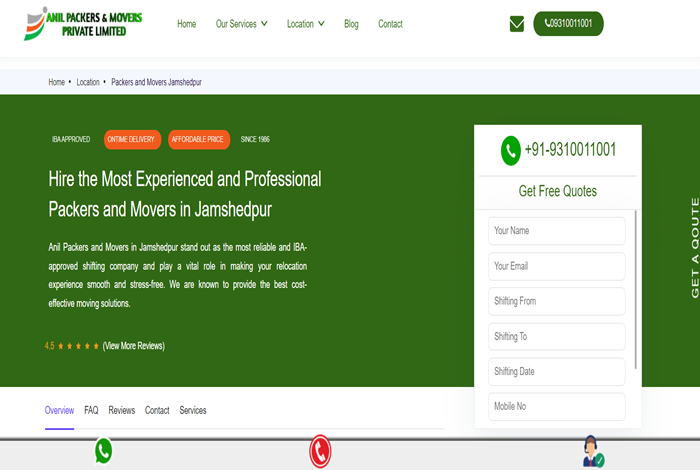
Task: Focus the Your Email input field
Action: tap(557, 266)
